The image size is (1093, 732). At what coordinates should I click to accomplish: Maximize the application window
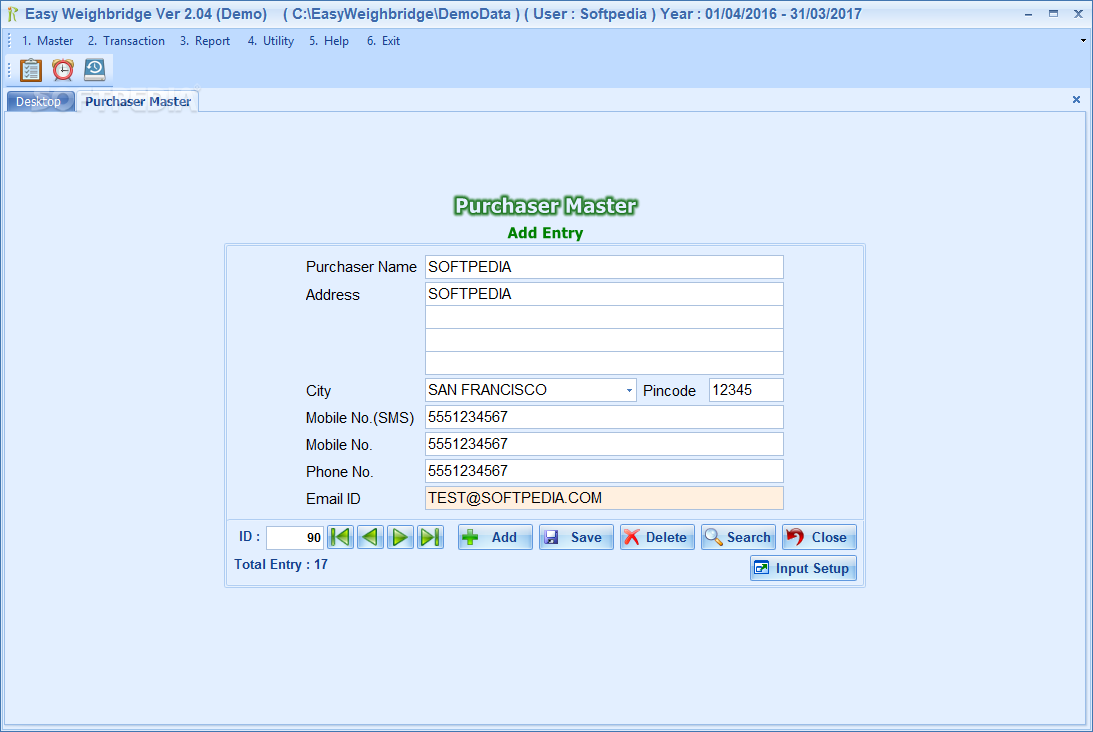point(1053,14)
